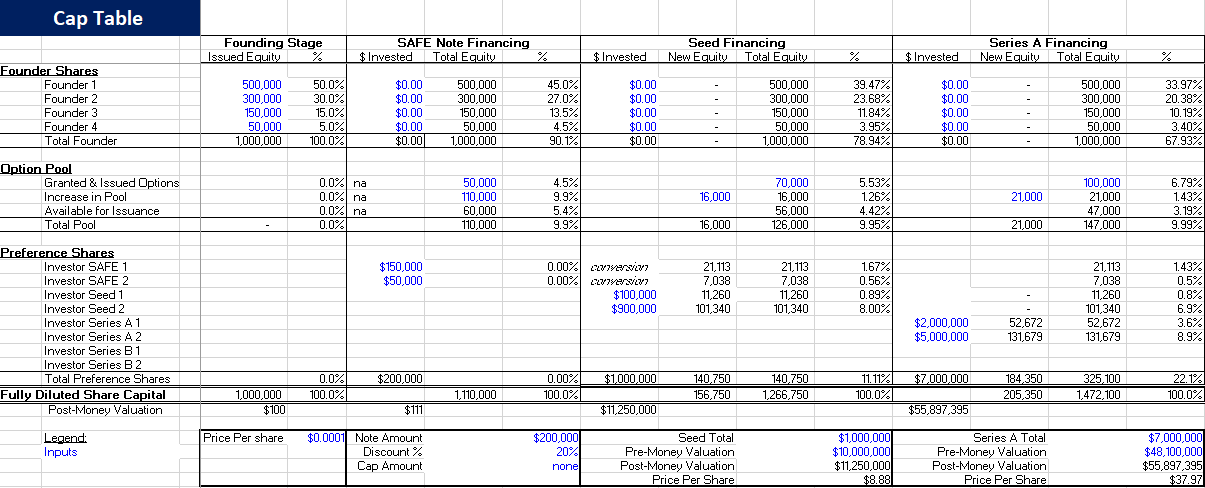Viewport: 1205px width, 488px height.
Task: Click the Total Founder row label
Action: click(81, 141)
